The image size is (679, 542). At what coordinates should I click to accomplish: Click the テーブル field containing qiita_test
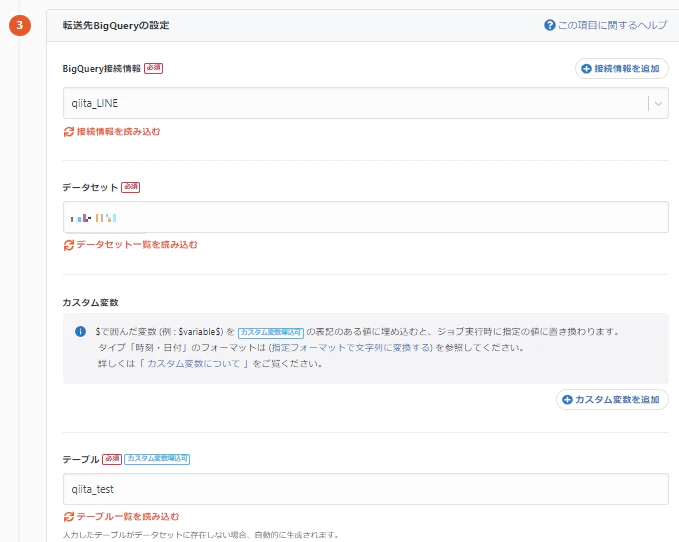coord(365,489)
